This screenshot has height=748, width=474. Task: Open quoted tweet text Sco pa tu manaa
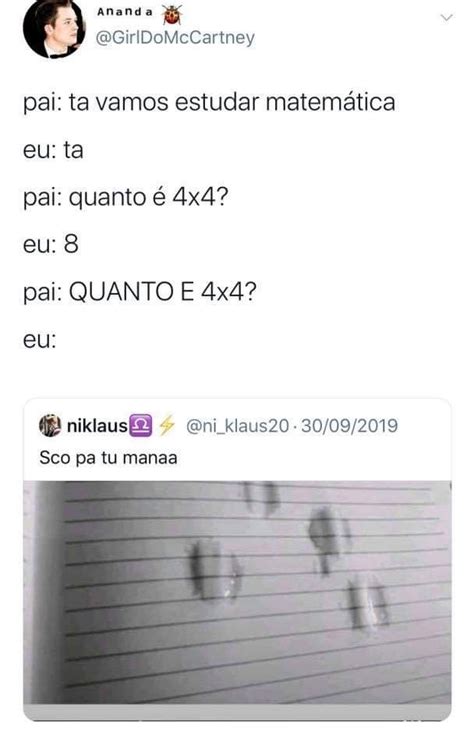pos(108,458)
